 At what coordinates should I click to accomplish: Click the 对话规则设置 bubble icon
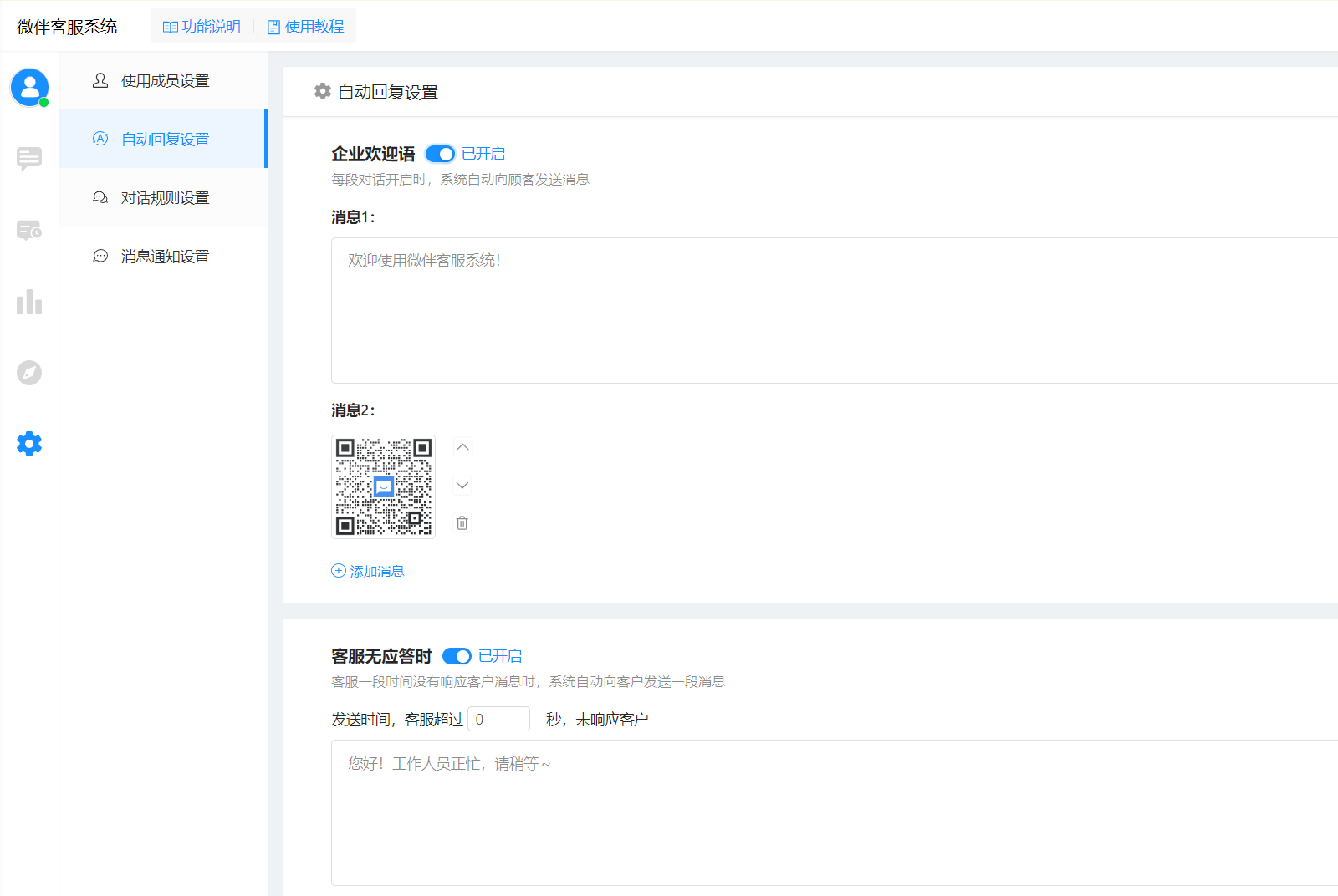pos(100,197)
